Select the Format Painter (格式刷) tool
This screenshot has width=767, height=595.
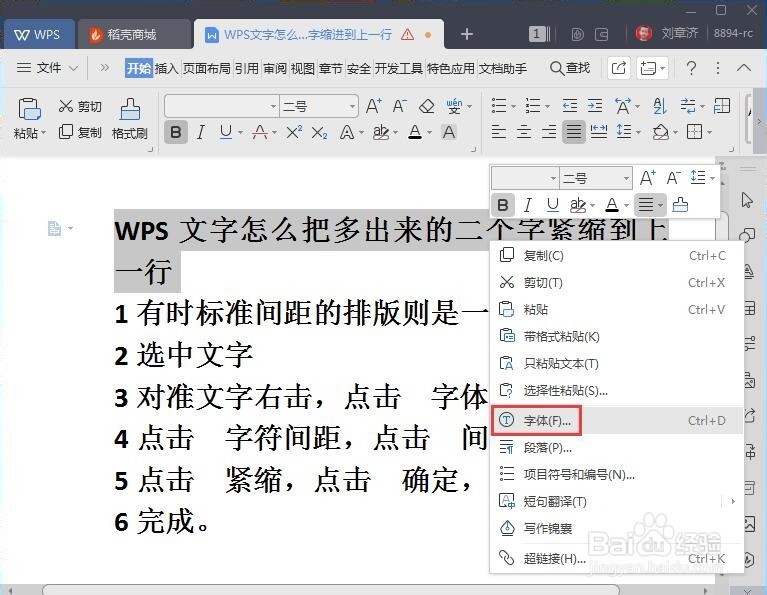[x=130, y=119]
